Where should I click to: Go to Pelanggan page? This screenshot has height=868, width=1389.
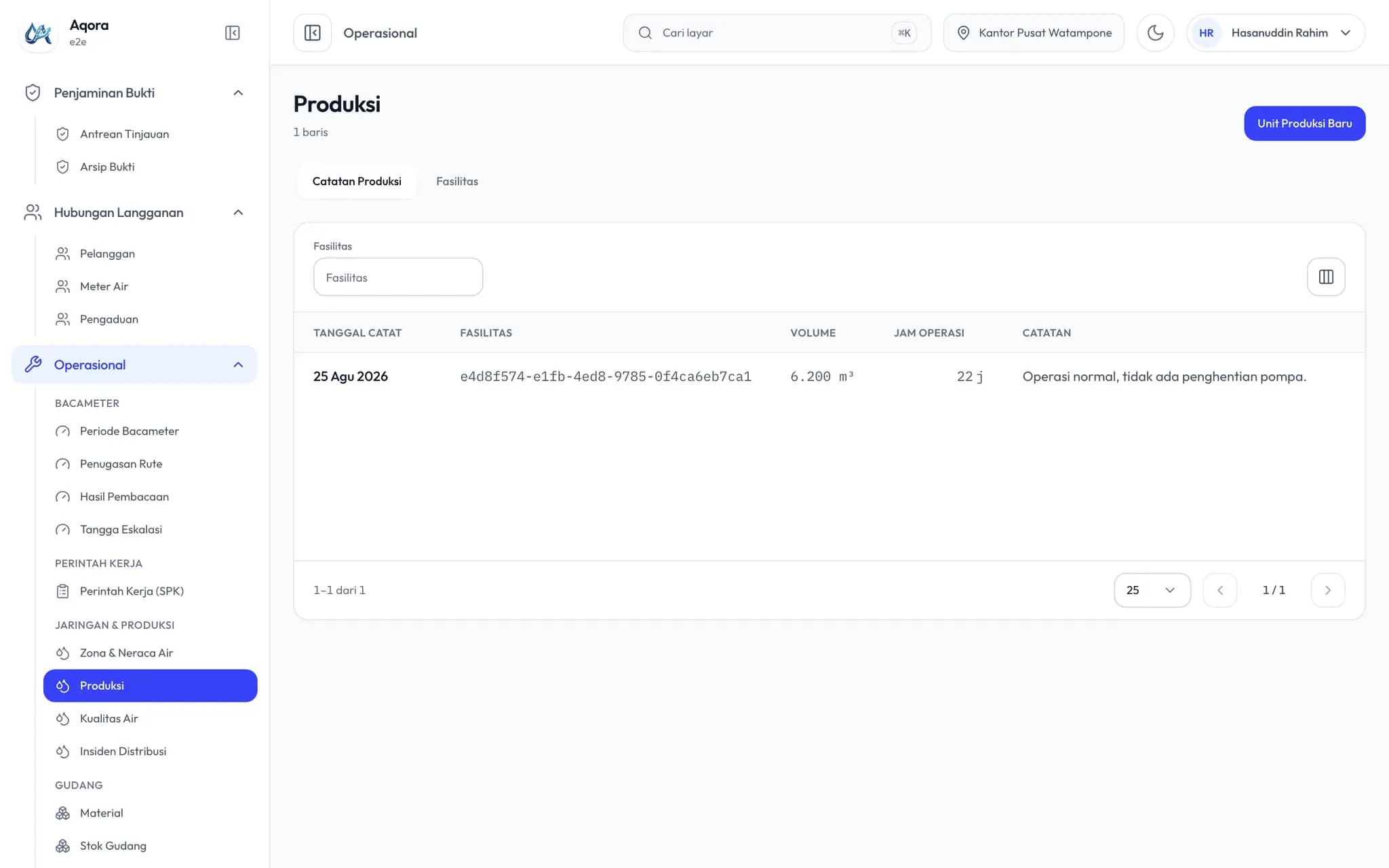(151, 254)
